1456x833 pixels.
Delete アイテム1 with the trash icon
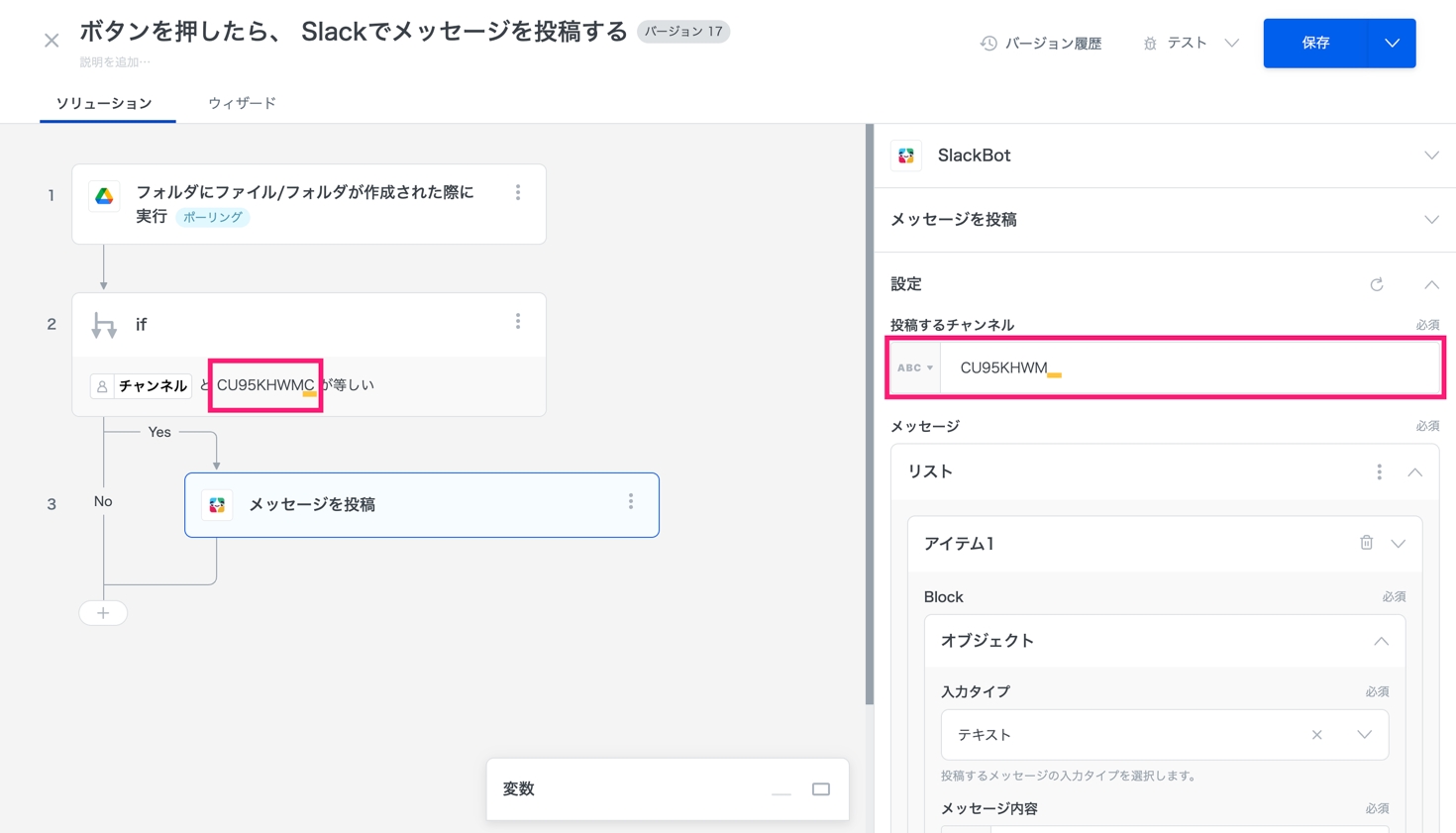tap(1366, 543)
